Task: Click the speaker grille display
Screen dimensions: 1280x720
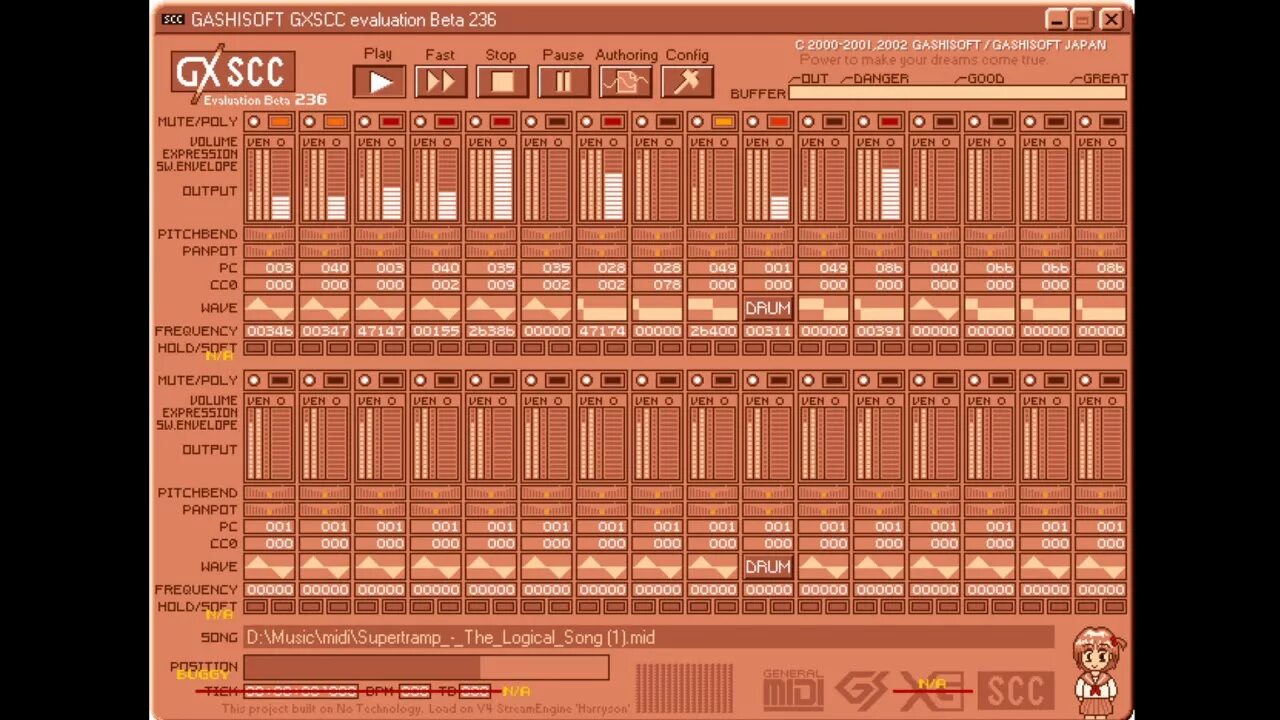Action: tap(685, 688)
